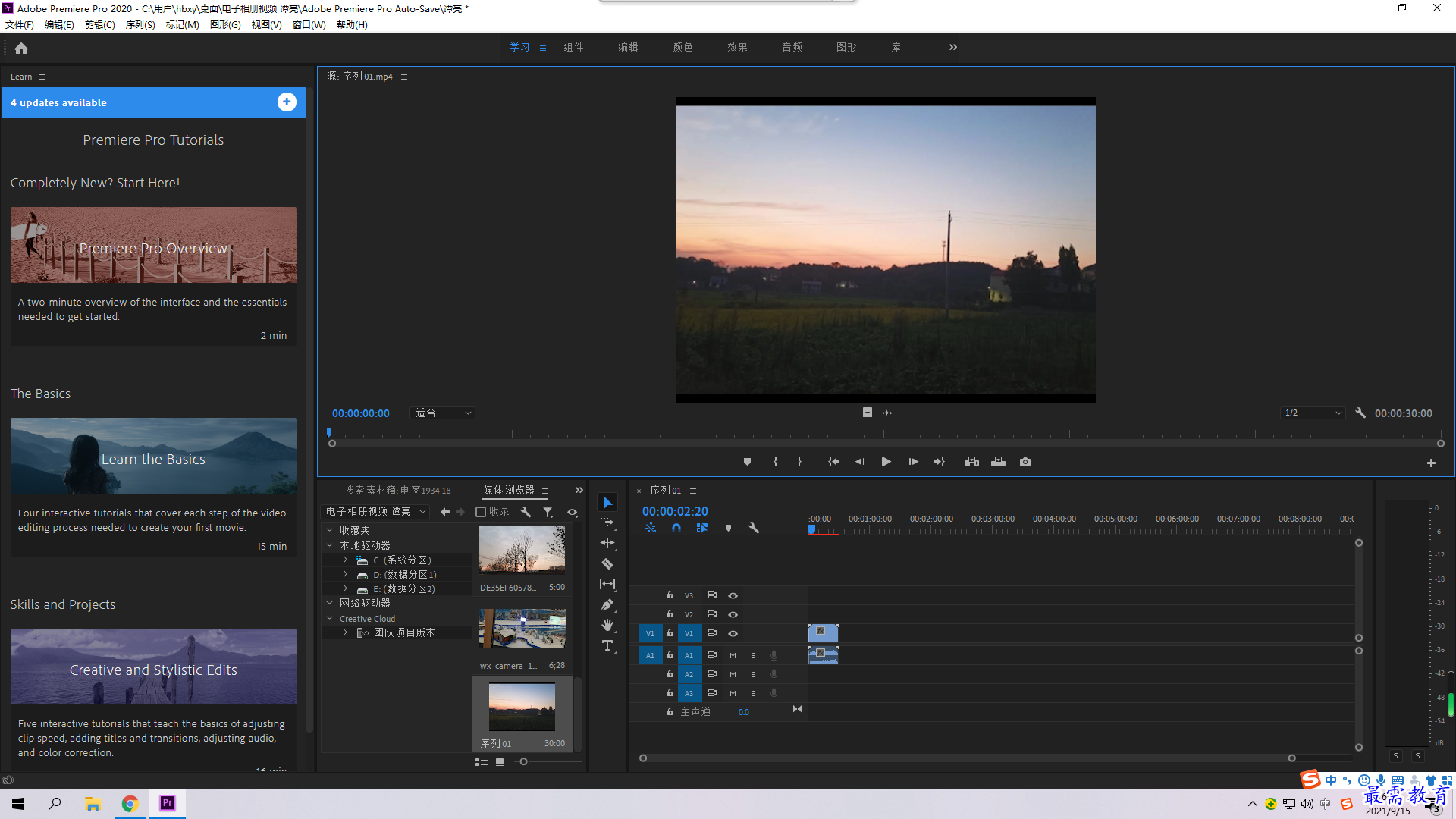Open Premiere Pro from Windows taskbar
This screenshot has height=819, width=1456.
(x=168, y=803)
